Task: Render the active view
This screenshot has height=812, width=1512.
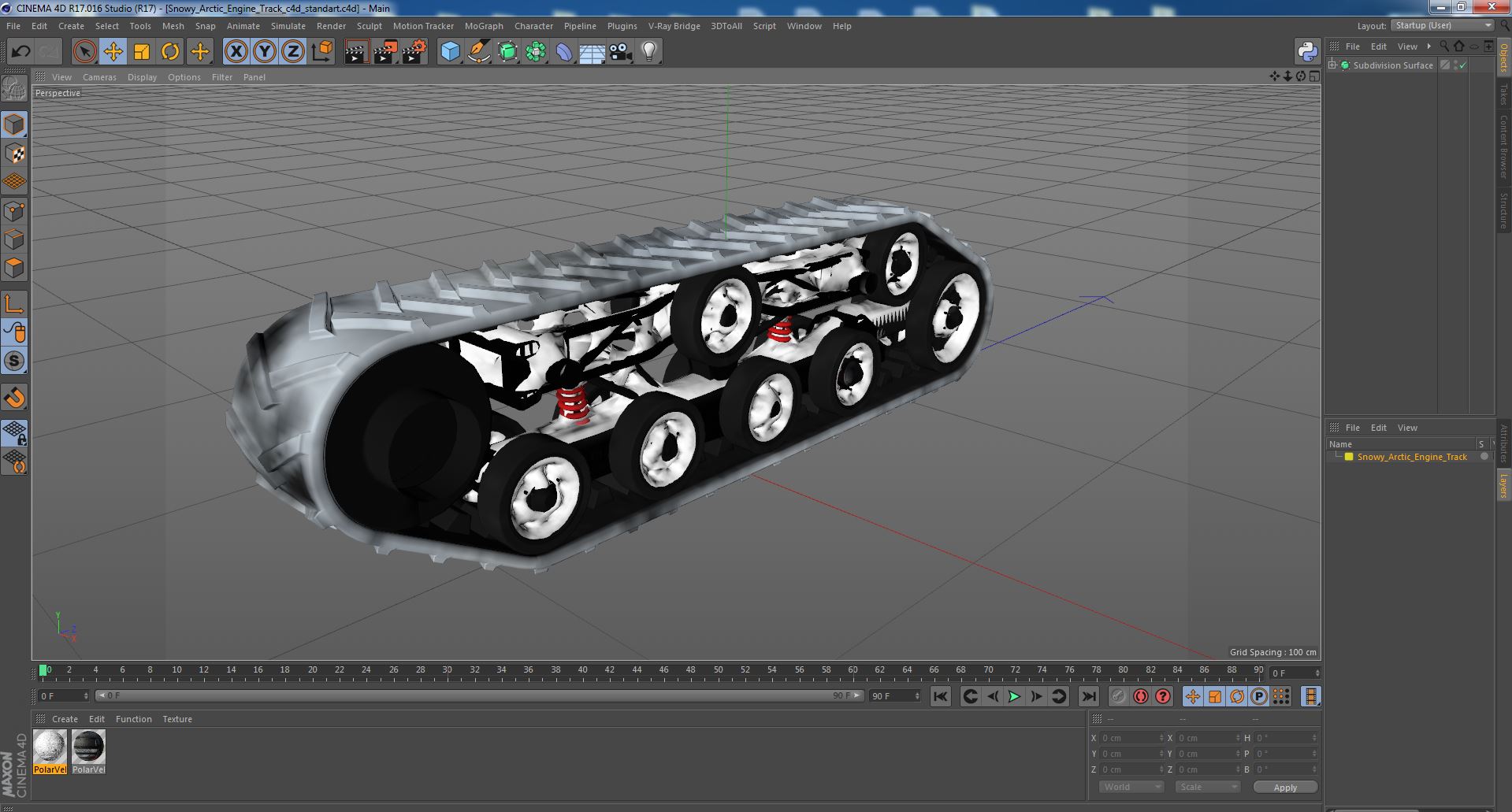Action: click(356, 52)
